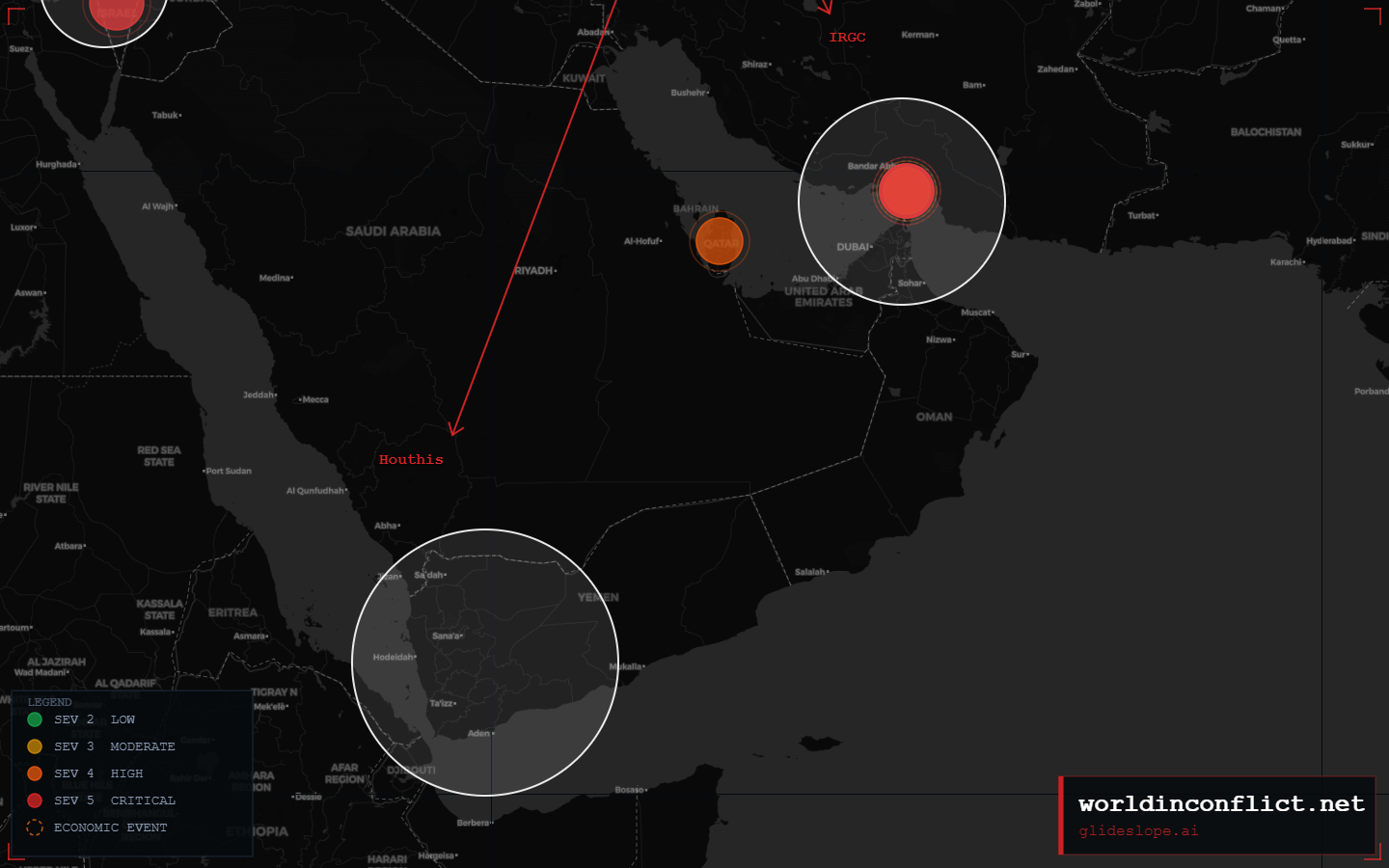This screenshot has width=1389, height=868.
Task: Click the red critical marker near Bandar Abbas
Action: coord(906,191)
